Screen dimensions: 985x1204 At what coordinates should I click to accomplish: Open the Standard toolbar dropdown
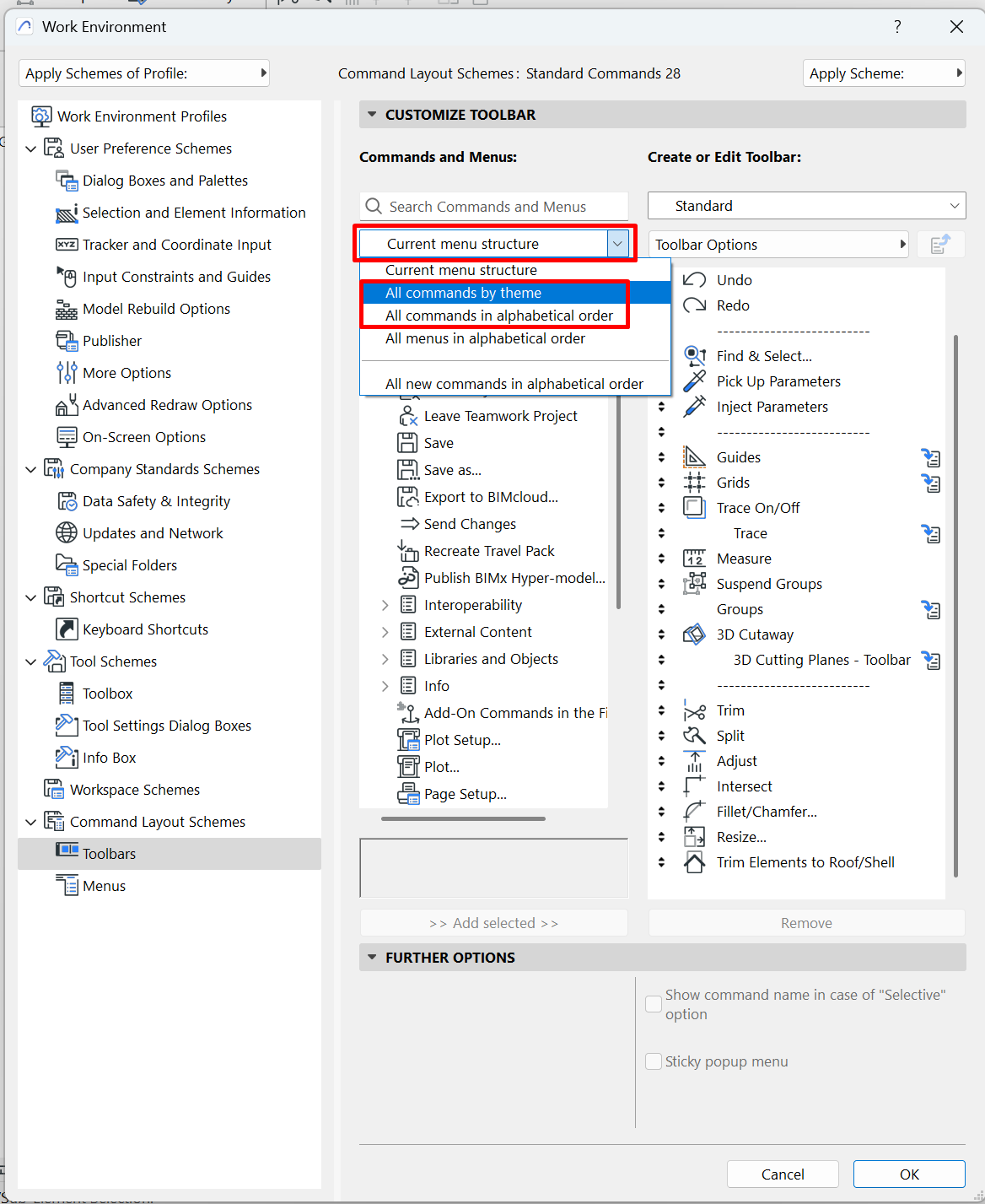pos(806,206)
